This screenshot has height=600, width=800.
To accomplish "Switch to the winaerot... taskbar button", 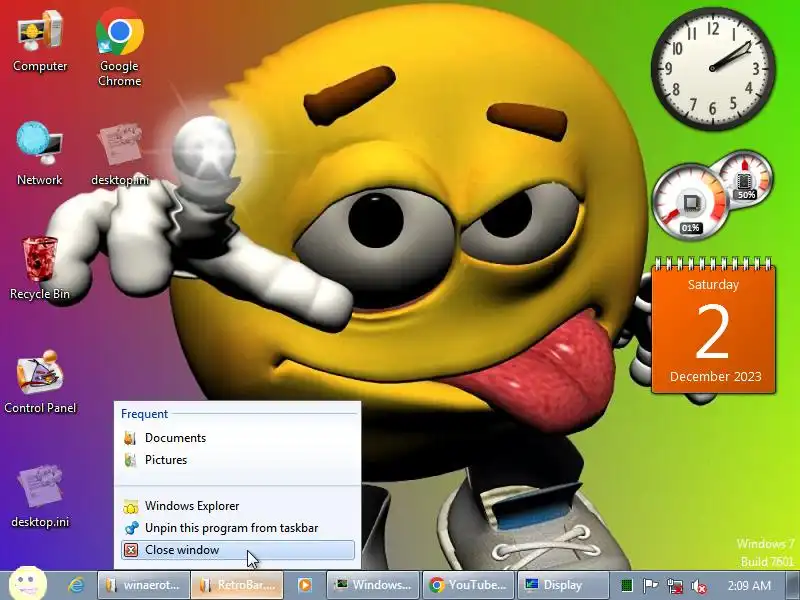I will [143, 585].
